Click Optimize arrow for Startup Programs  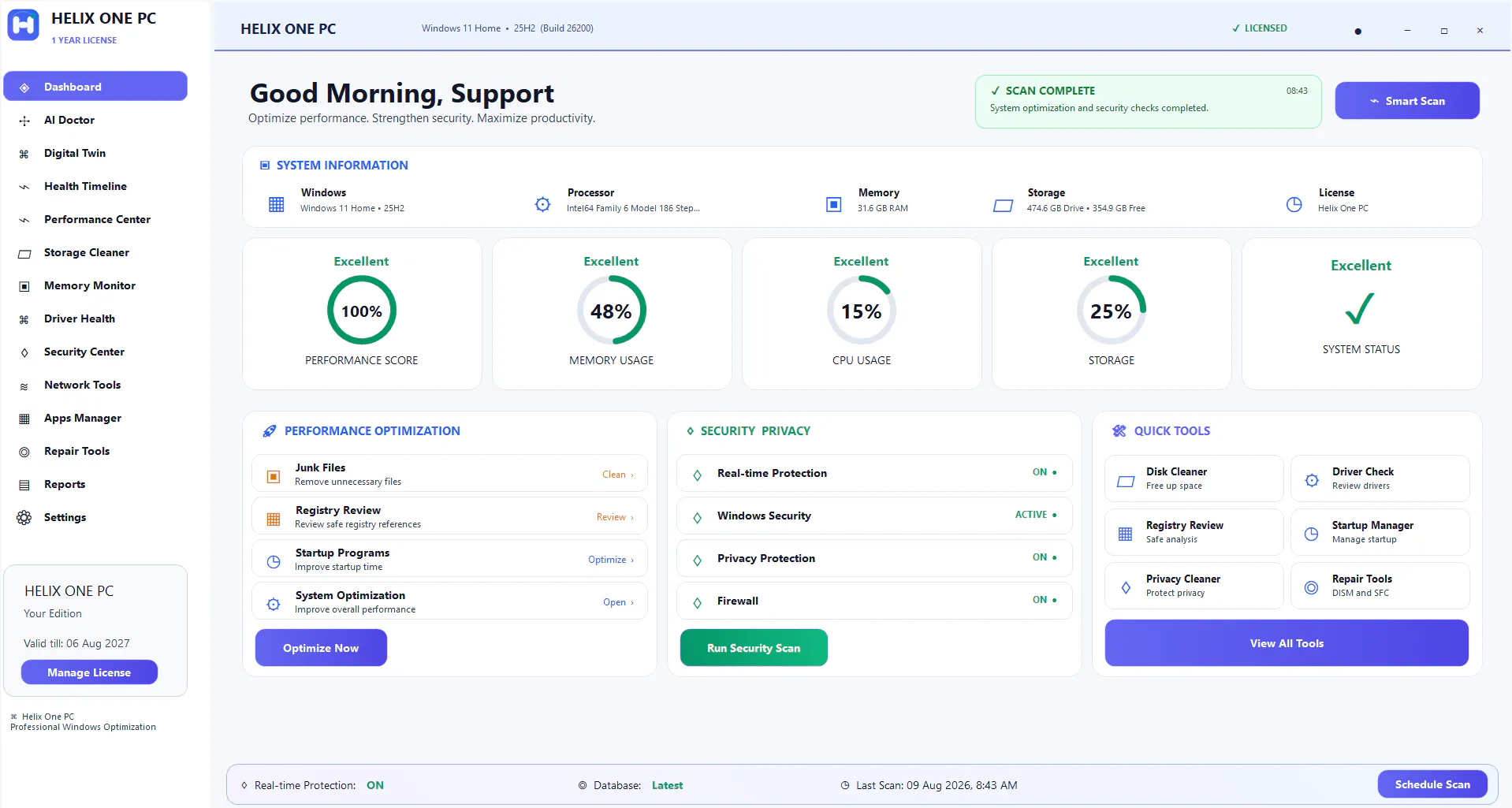[x=611, y=560]
